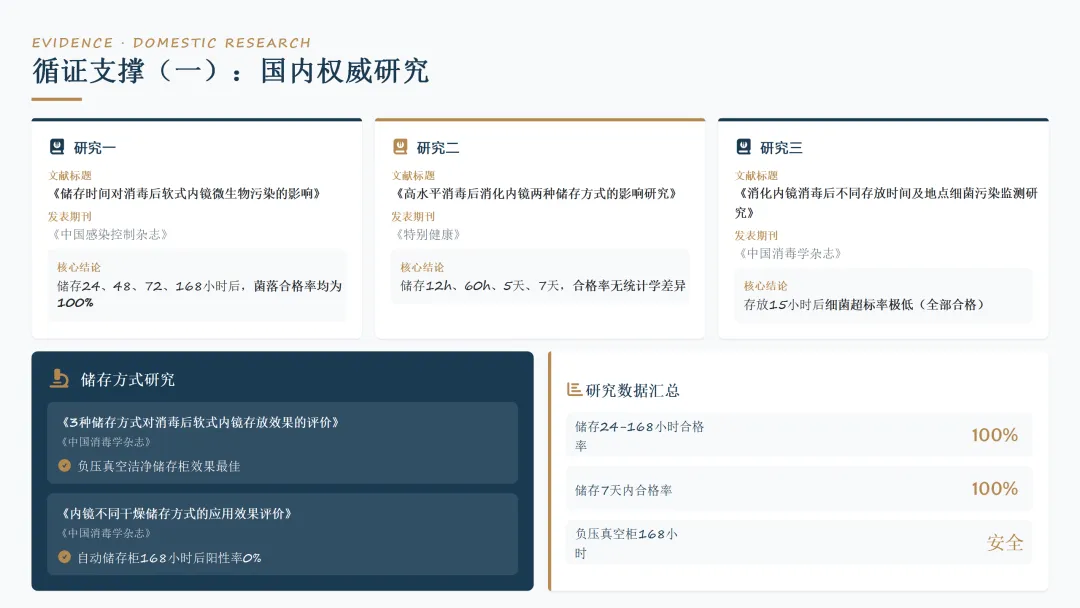Click the title 《高水平消毒后消化内镜两种储存方式的影响研究》
Viewport: 1080px width, 608px height.
click(x=536, y=193)
